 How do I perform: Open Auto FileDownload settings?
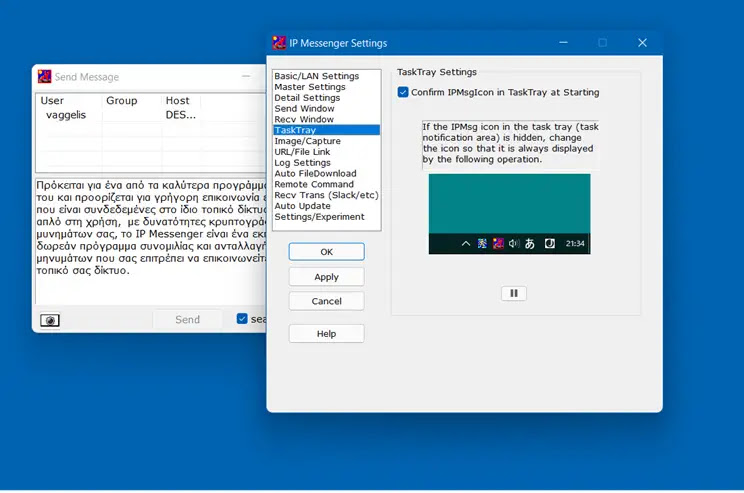click(326, 174)
